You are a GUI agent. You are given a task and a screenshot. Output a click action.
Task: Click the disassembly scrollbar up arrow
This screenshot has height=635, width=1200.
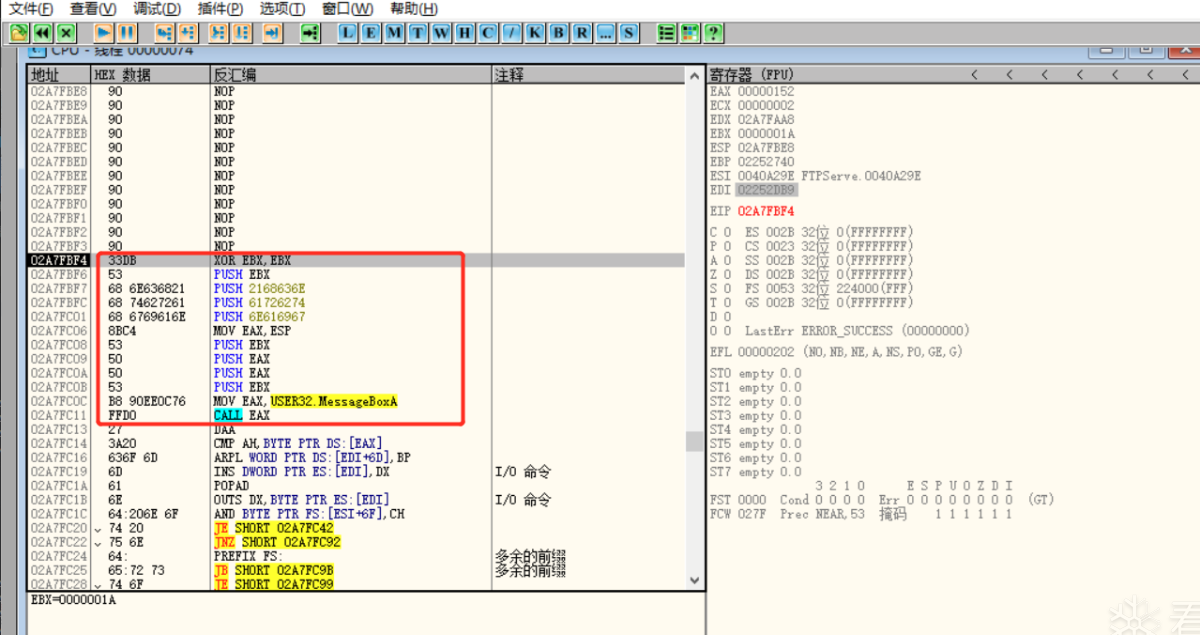pos(693,76)
